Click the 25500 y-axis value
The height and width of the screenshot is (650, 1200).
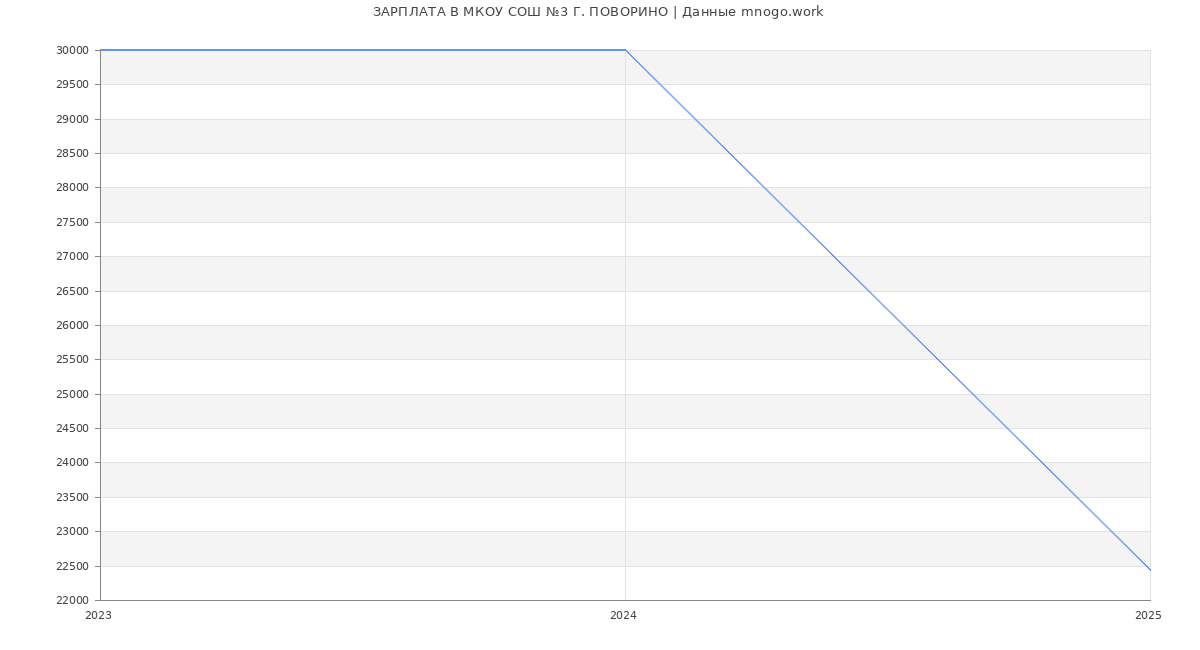[72, 360]
